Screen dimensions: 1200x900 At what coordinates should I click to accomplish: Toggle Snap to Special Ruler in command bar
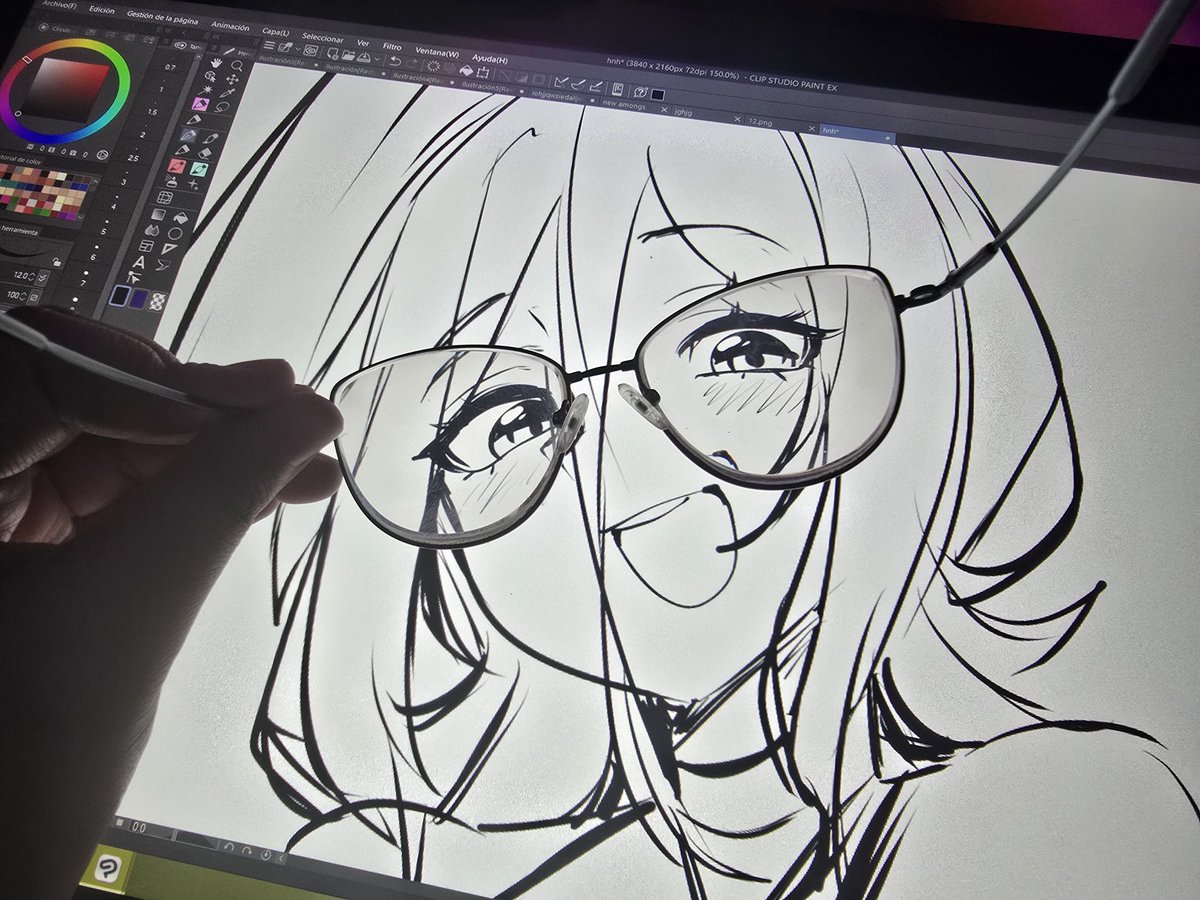(x=578, y=83)
